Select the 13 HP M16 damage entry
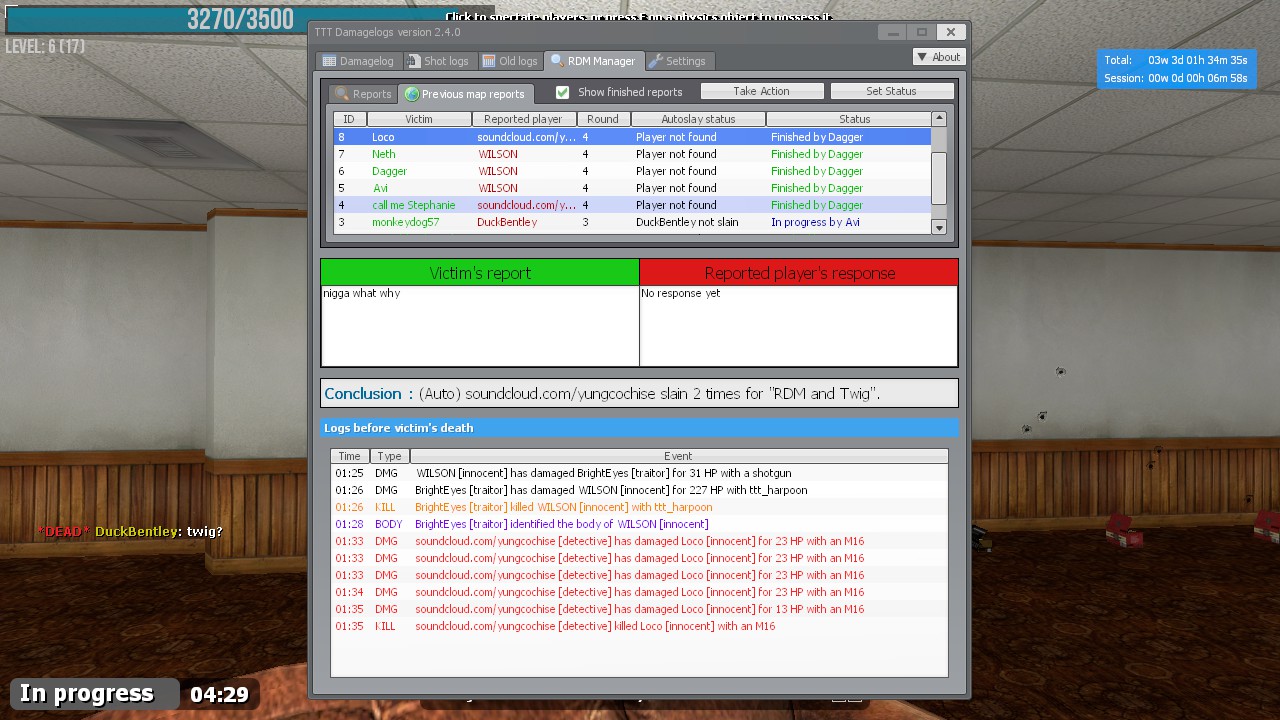The width and height of the screenshot is (1280, 720). (639, 609)
